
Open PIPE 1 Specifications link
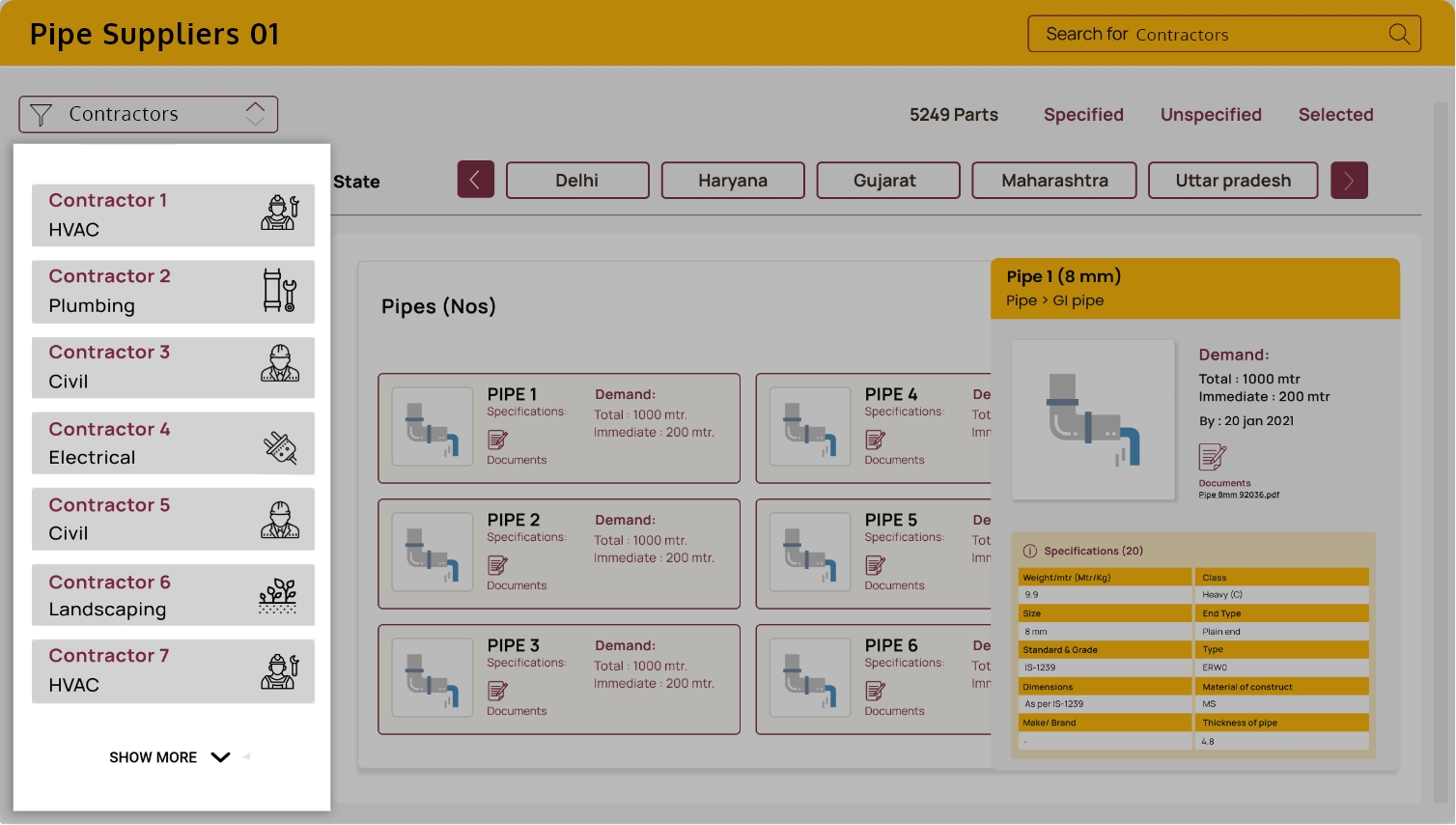526,412
